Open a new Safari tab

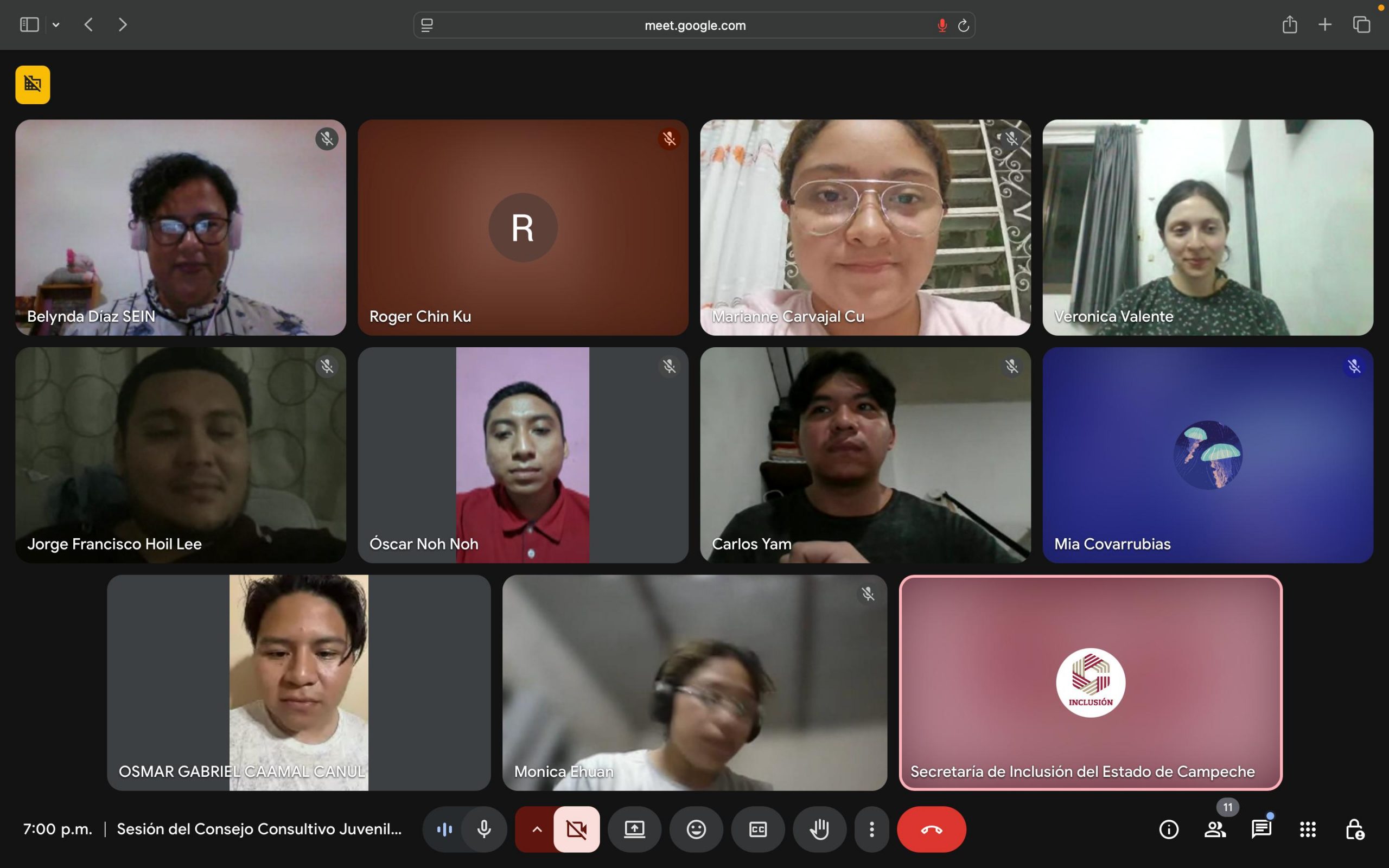tap(1325, 25)
